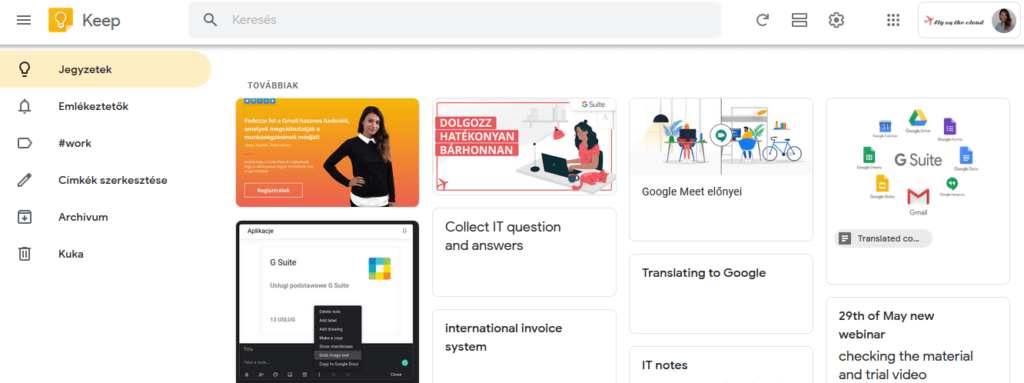
Task: Click the Emlékeztetők bell icon
Action: tap(24, 106)
